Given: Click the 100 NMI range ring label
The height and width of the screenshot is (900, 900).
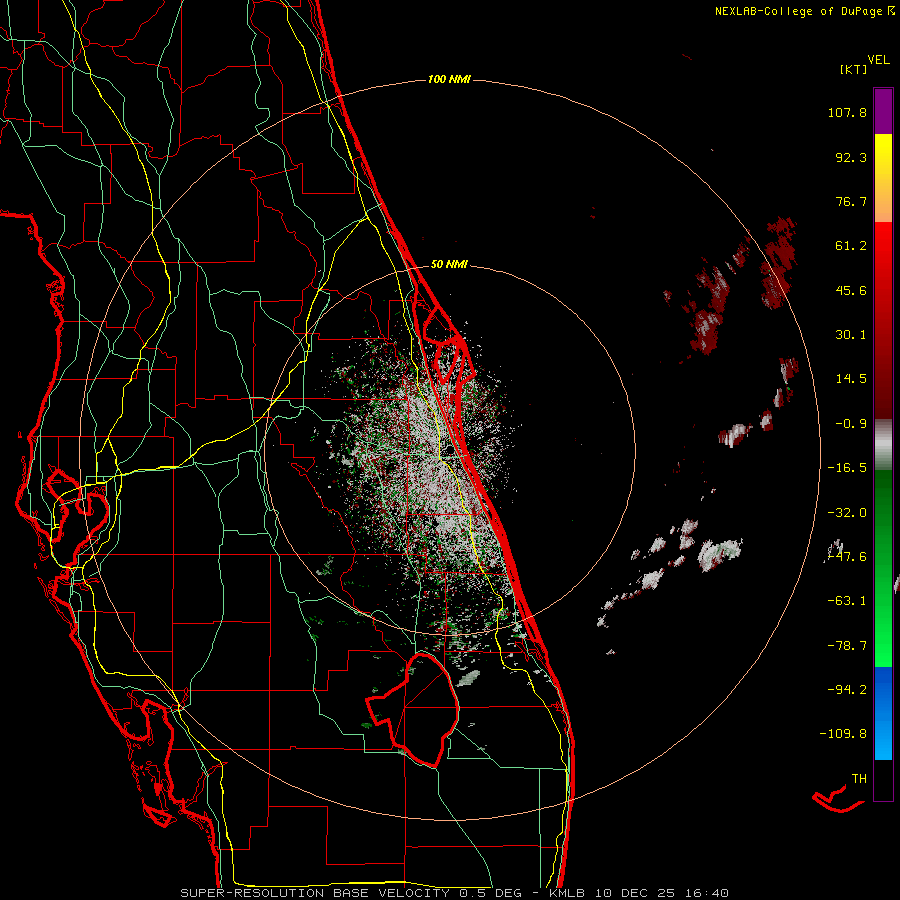Looking at the screenshot, I should [x=449, y=79].
